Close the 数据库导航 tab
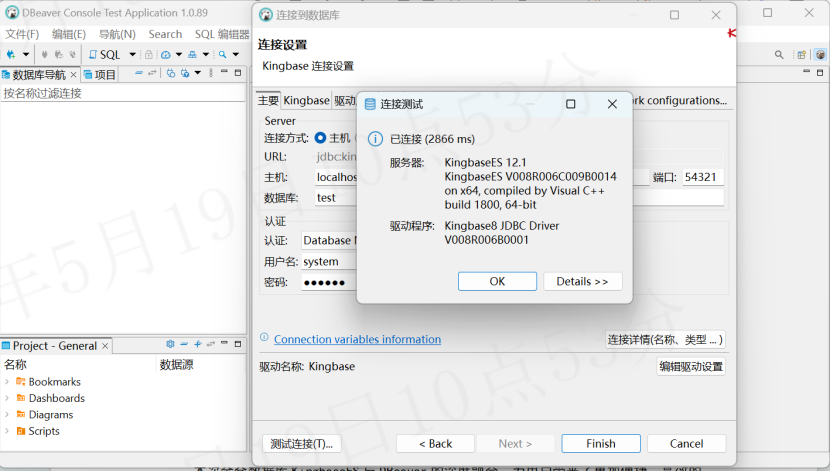 point(74,75)
